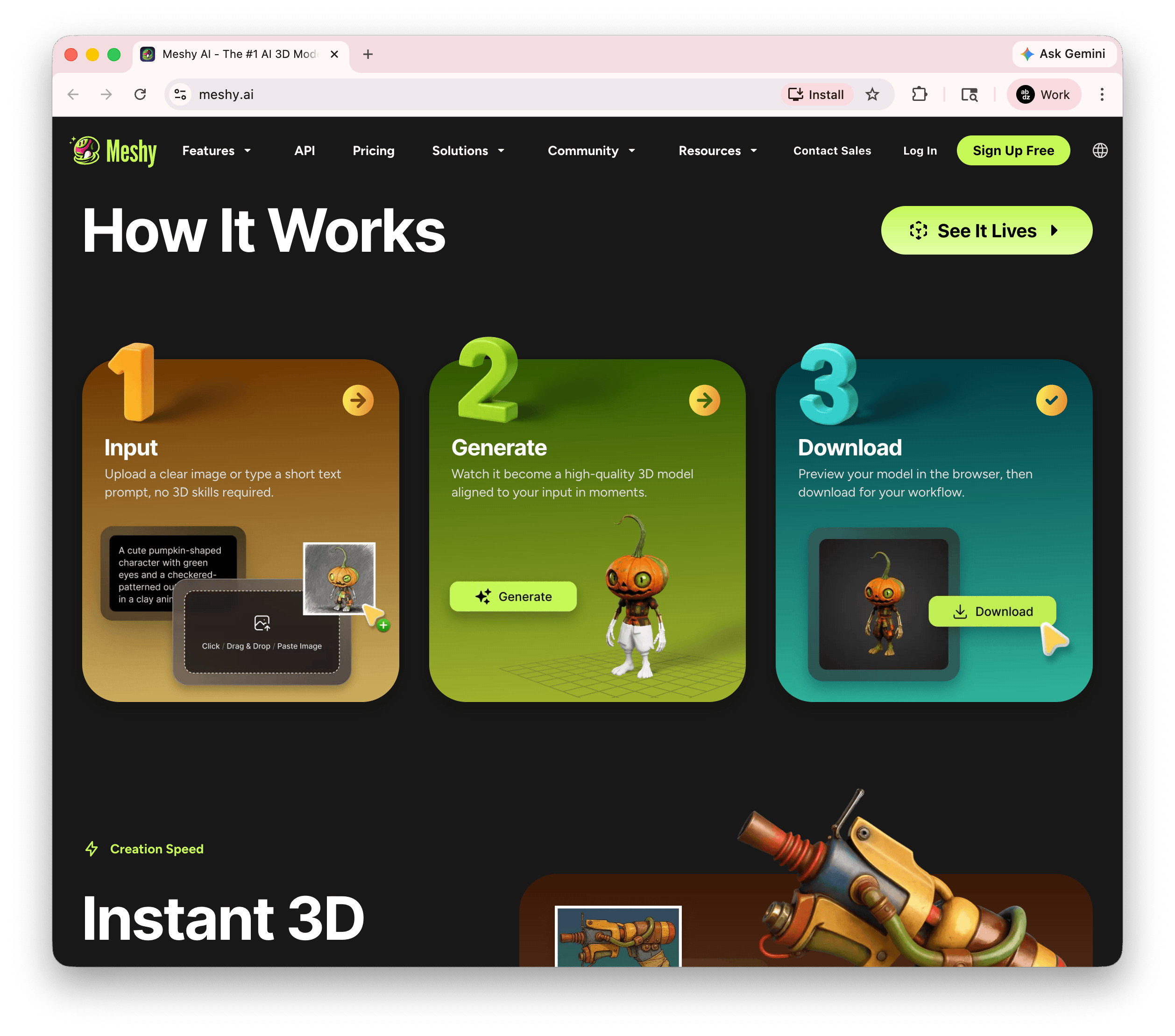Click the Generate button on card two
The image size is (1175, 1036).
pyautogui.click(x=512, y=596)
